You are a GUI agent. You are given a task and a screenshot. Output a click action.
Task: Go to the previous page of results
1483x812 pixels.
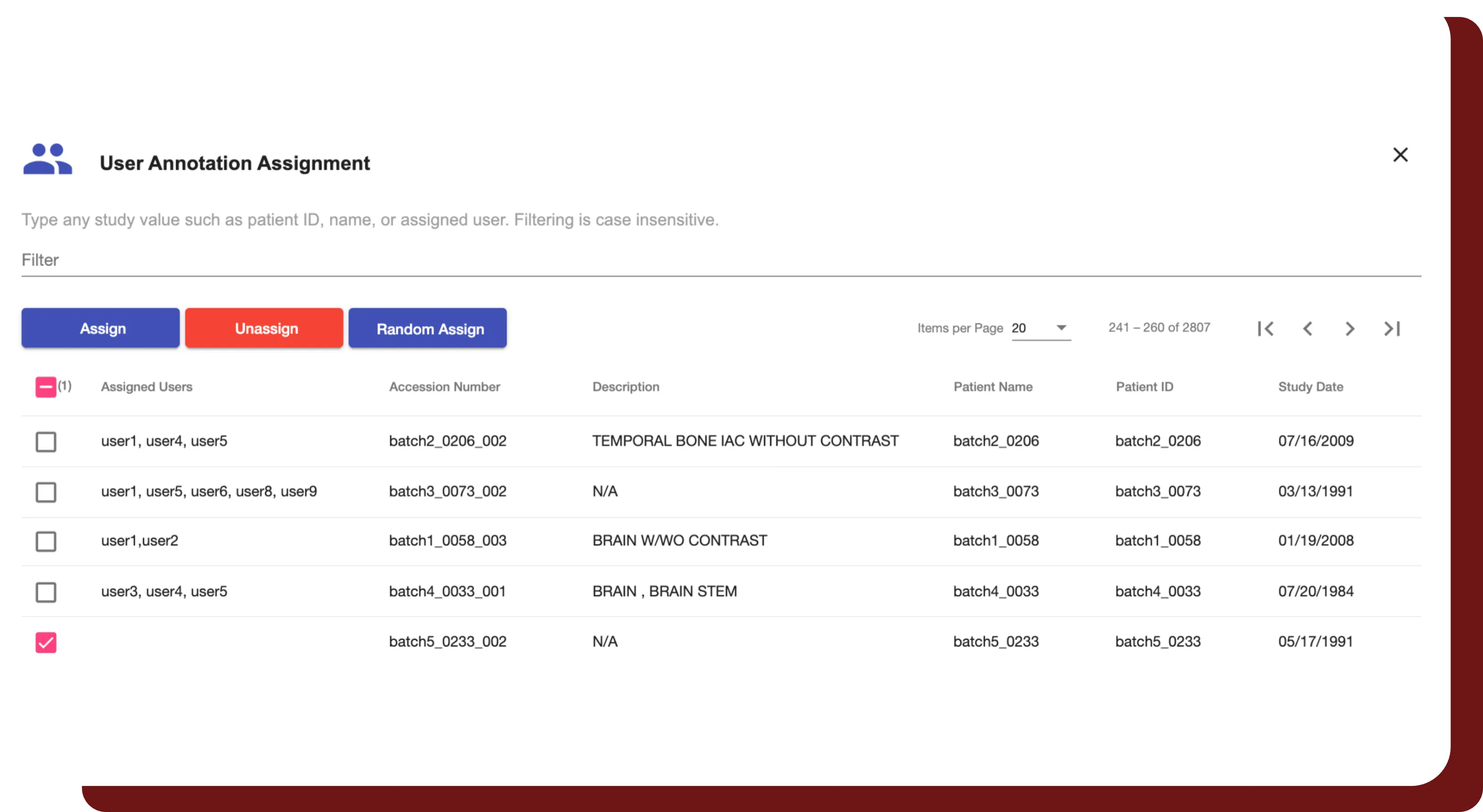coord(1308,328)
